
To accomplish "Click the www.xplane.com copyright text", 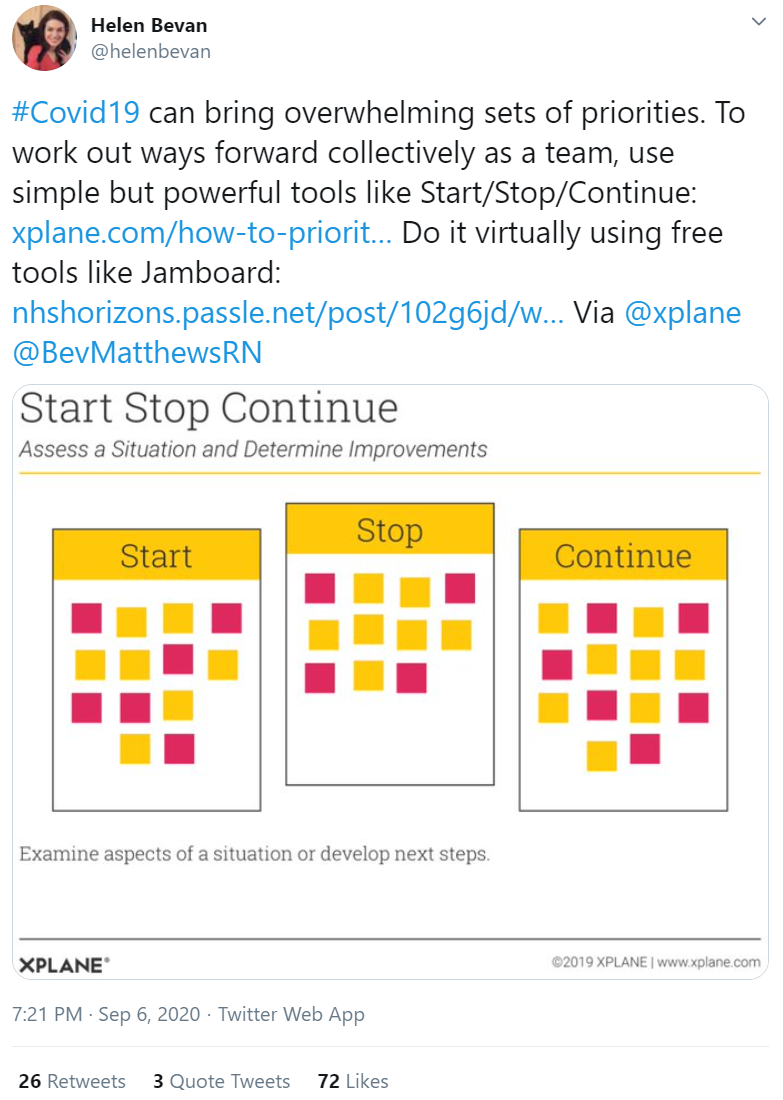I will [x=709, y=962].
